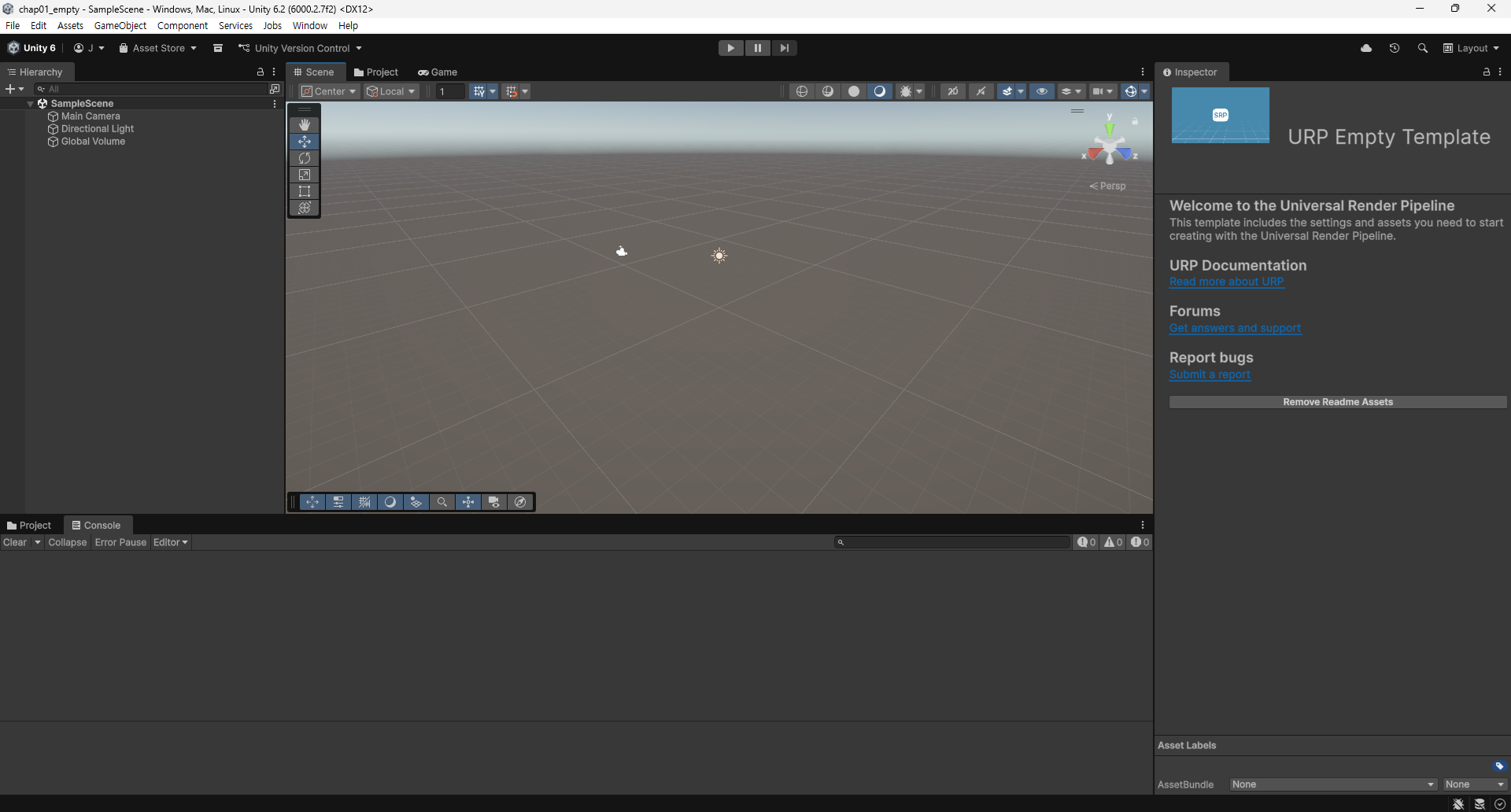
Task: Select wireframe draw mode globe icon
Action: 802,91
